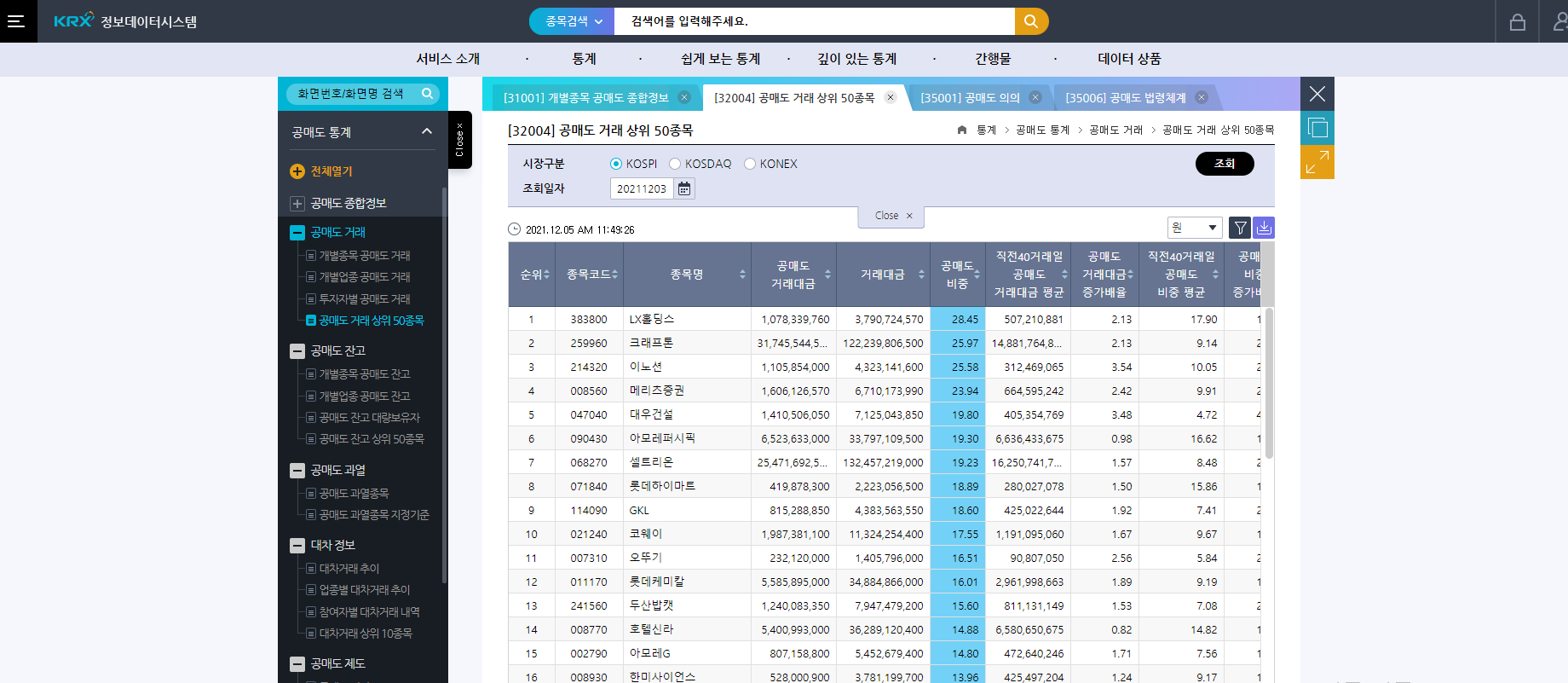Image resolution: width=1568 pixels, height=683 pixels.
Task: Expand the 공매도 종합정보 tree node
Action: 297,204
